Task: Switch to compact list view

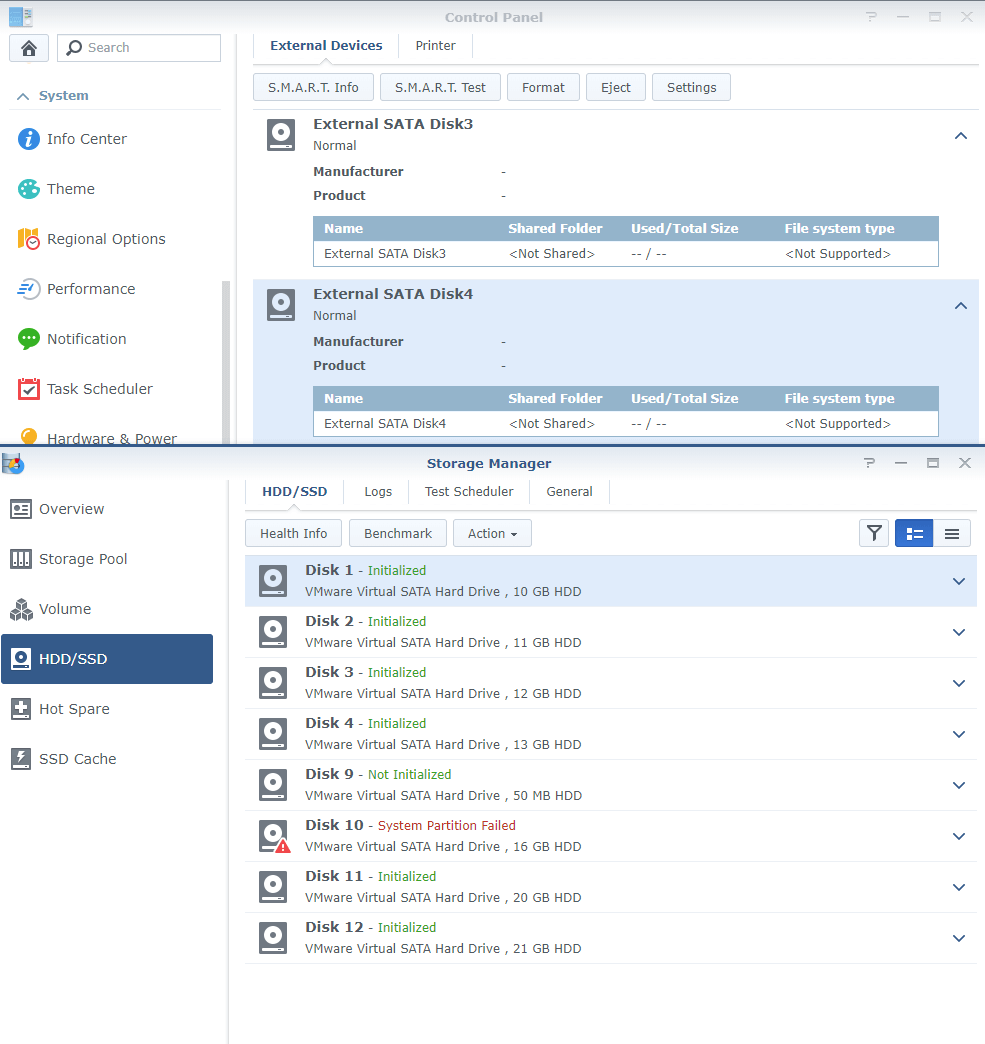Action: click(x=952, y=533)
